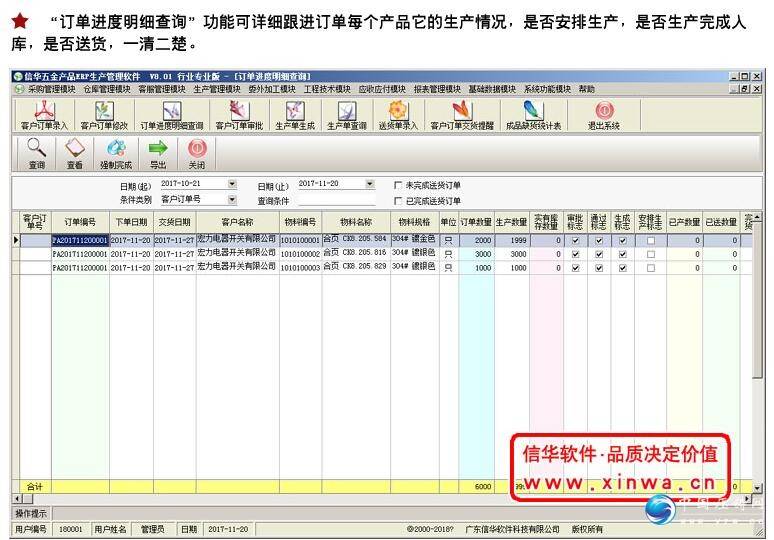Click the 订单编号 column header
The image size is (774, 540).
(80, 222)
